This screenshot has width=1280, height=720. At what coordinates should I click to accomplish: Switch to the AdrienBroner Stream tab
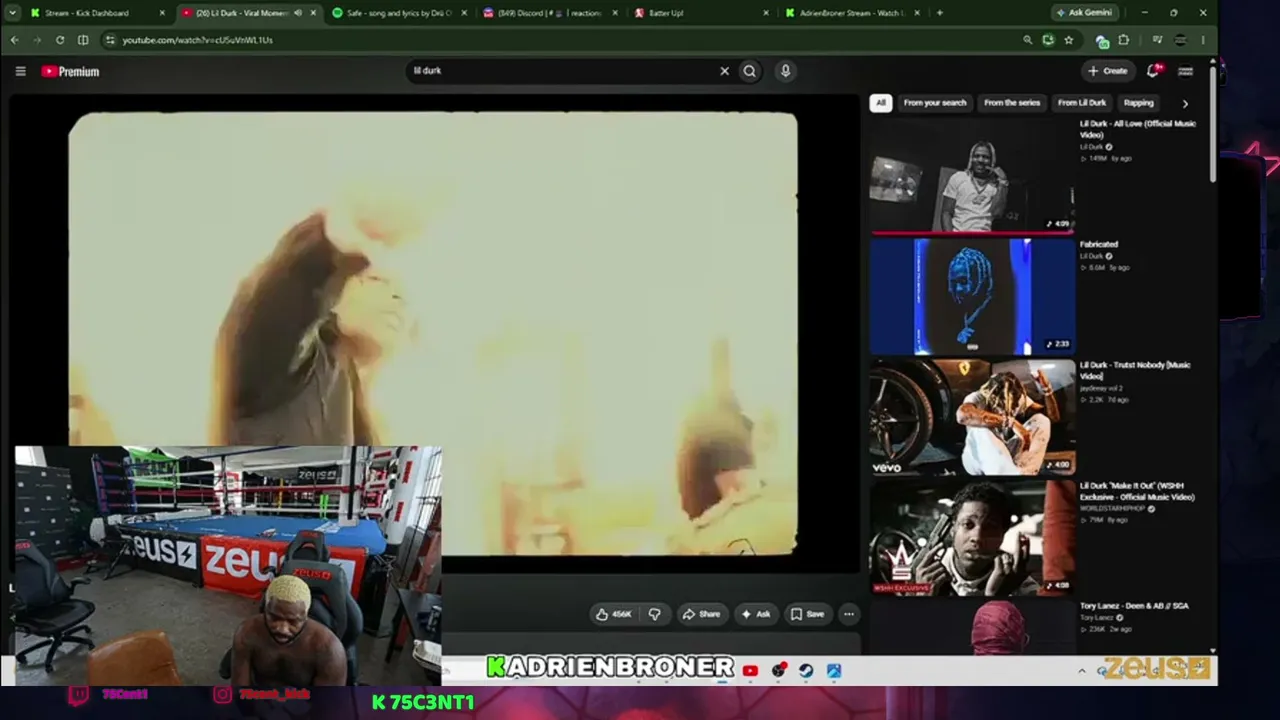851,13
